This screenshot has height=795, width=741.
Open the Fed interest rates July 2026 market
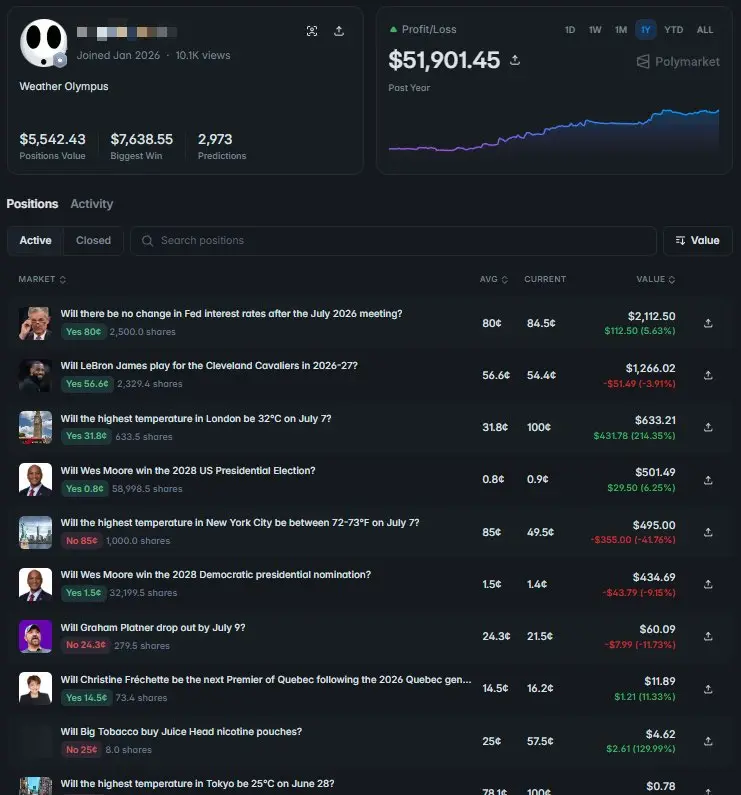tap(231, 314)
